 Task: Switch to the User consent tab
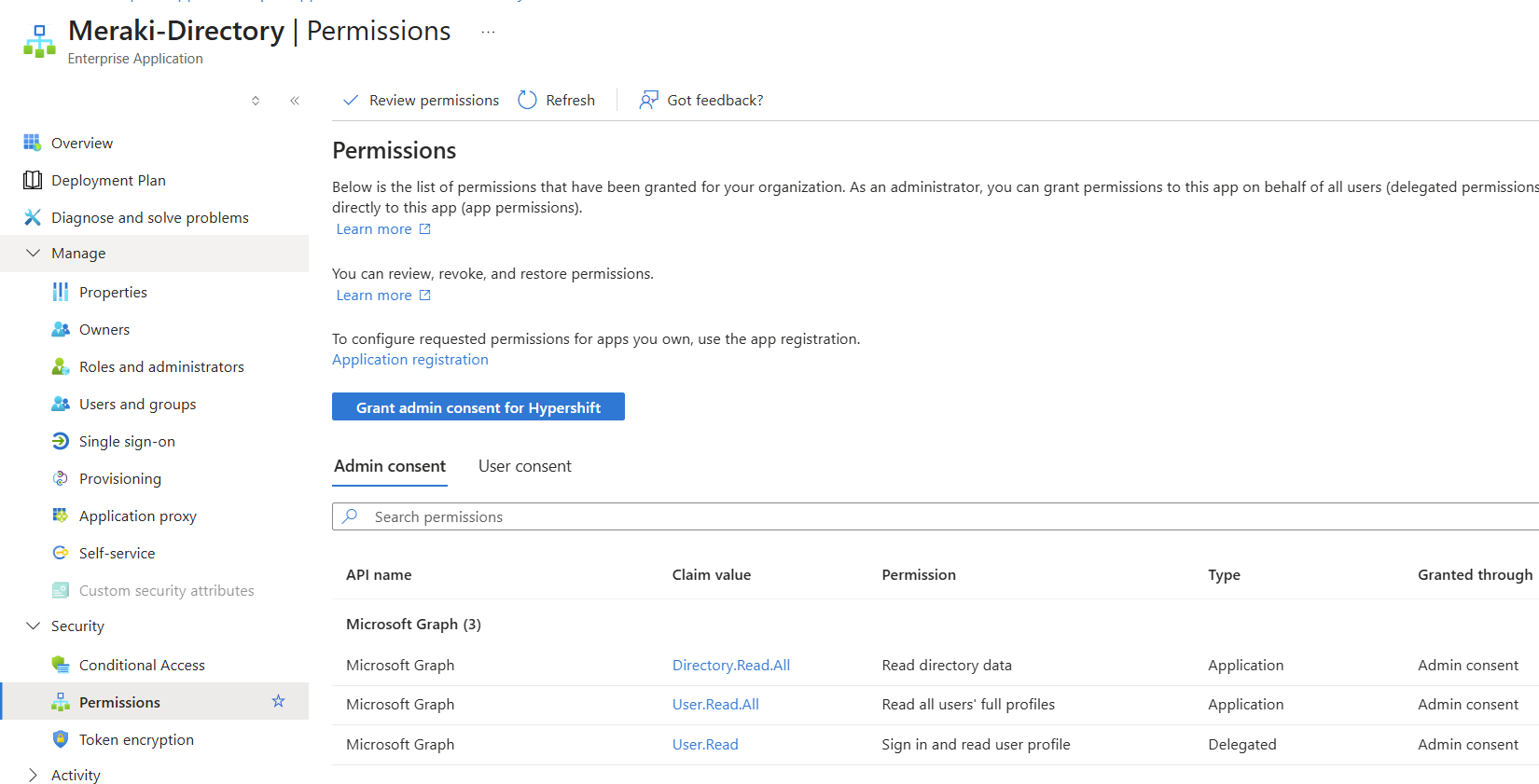coord(525,466)
